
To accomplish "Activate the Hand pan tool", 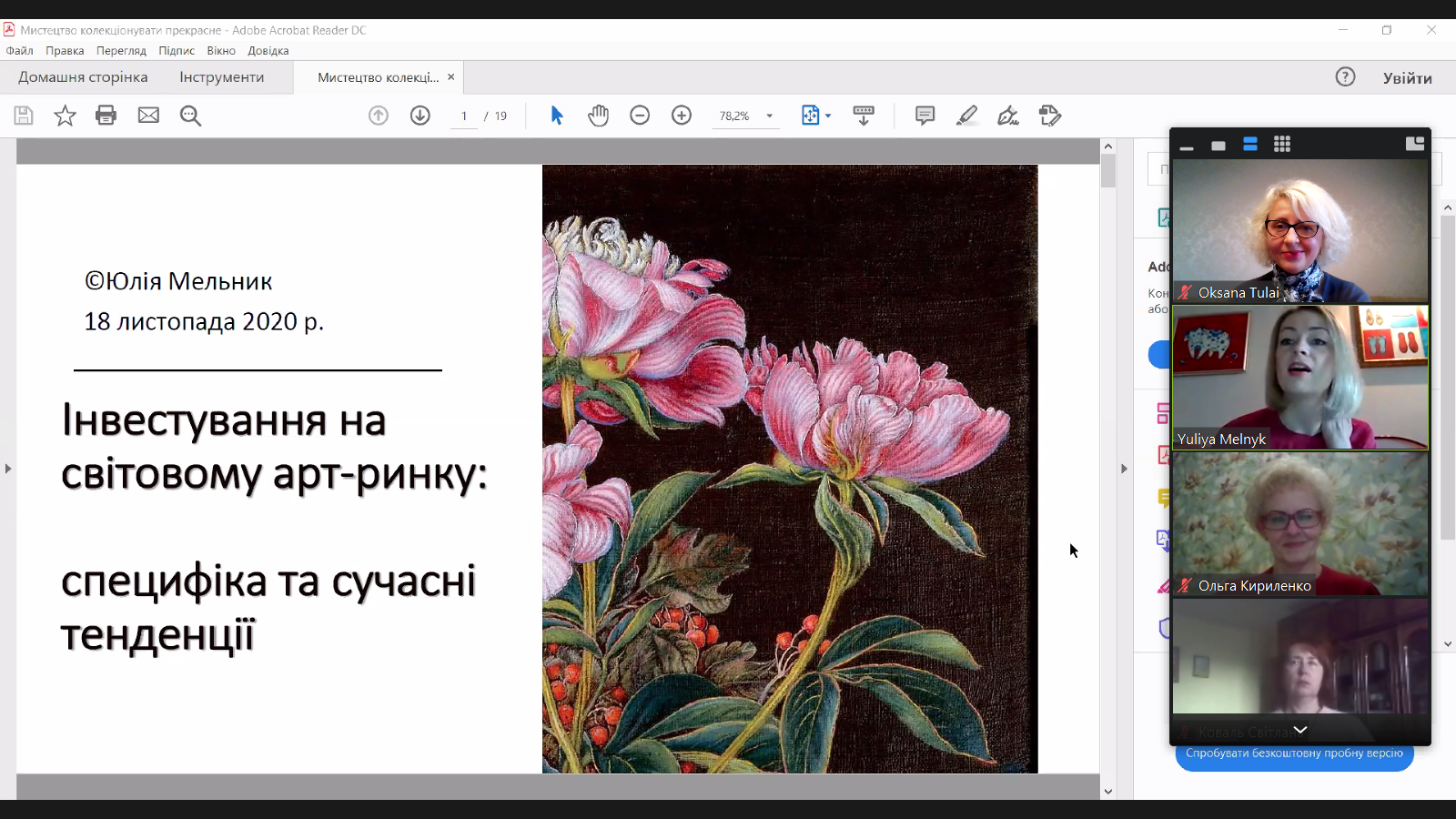I will 598,116.
